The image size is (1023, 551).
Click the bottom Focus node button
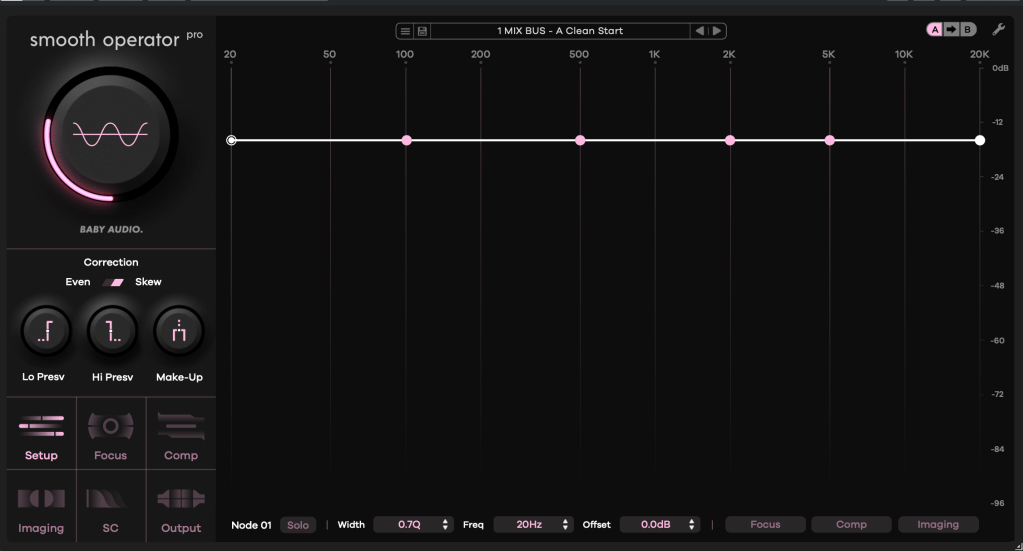[x=765, y=525]
